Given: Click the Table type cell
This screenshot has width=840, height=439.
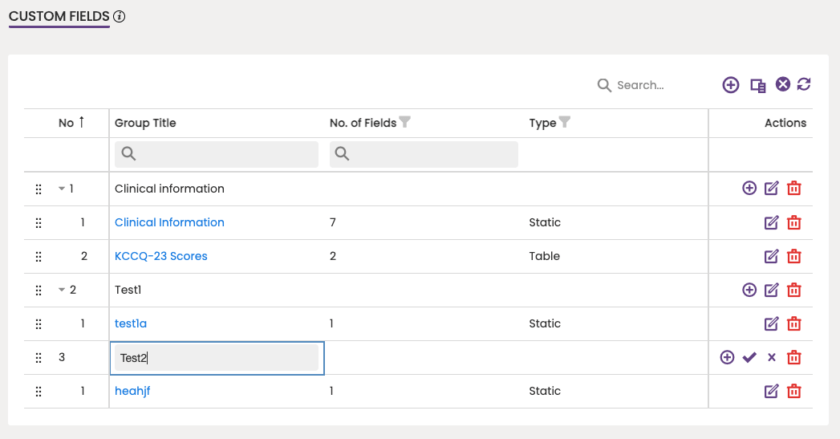Looking at the screenshot, I should click(x=544, y=256).
